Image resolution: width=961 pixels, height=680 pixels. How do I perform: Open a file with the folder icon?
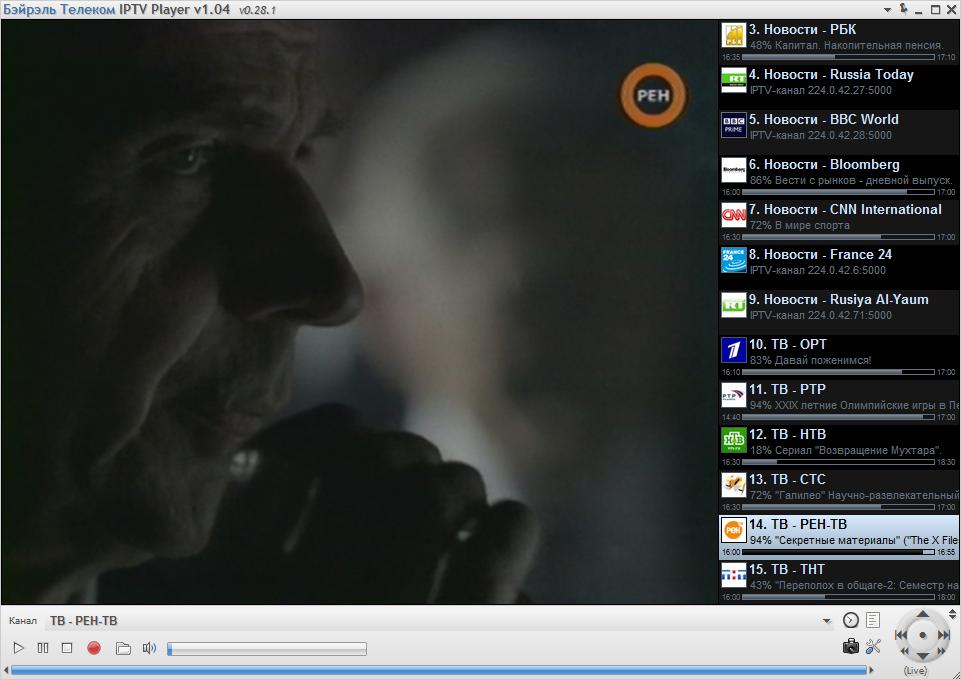coord(123,648)
